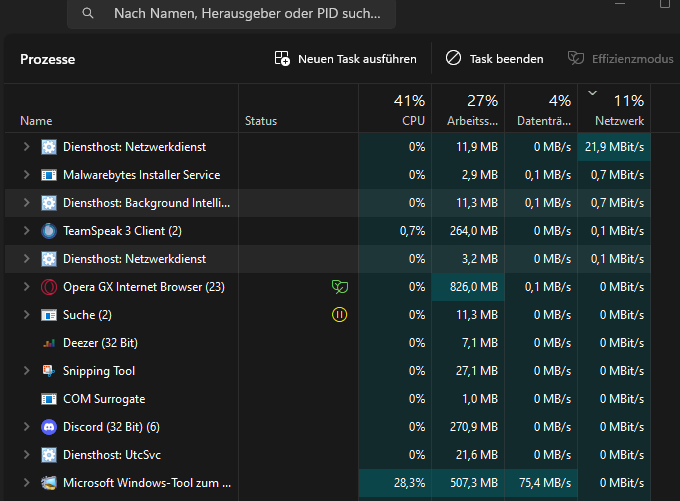Click the COM Surrogate icon
The height and width of the screenshot is (501, 680).
click(49, 399)
